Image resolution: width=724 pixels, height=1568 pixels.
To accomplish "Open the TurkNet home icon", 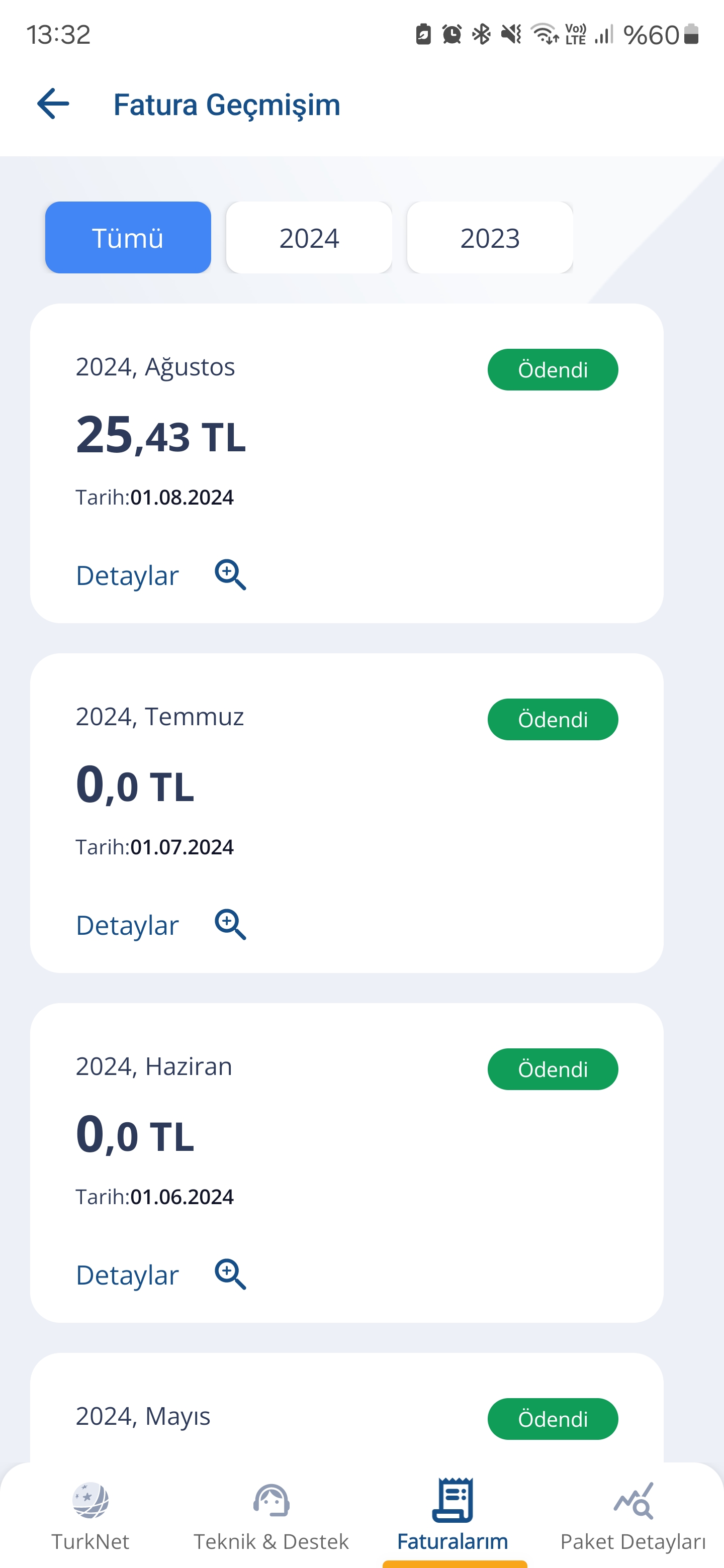I will (x=90, y=1501).
